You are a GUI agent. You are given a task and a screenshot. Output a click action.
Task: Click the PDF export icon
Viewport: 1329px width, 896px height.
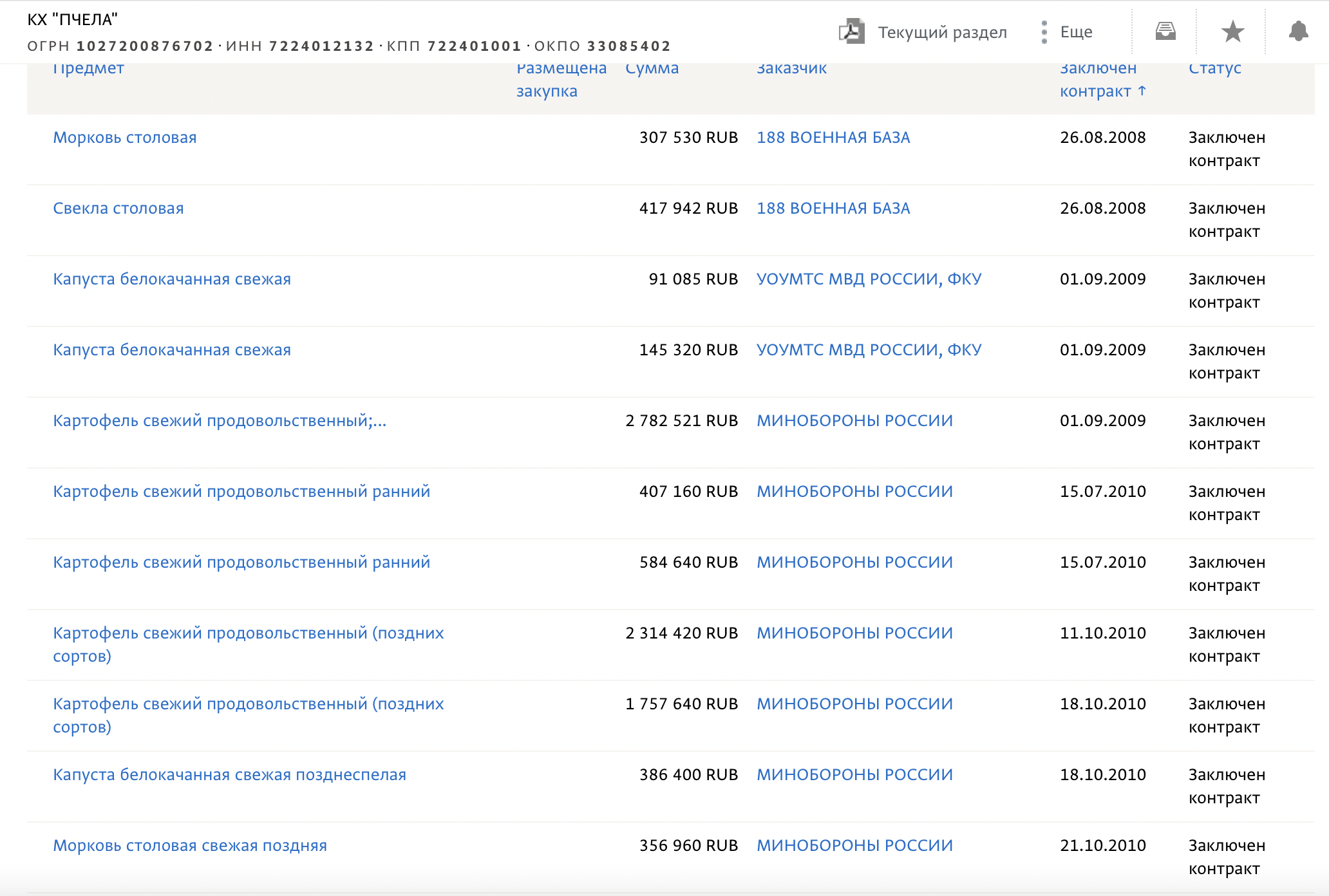(x=851, y=32)
